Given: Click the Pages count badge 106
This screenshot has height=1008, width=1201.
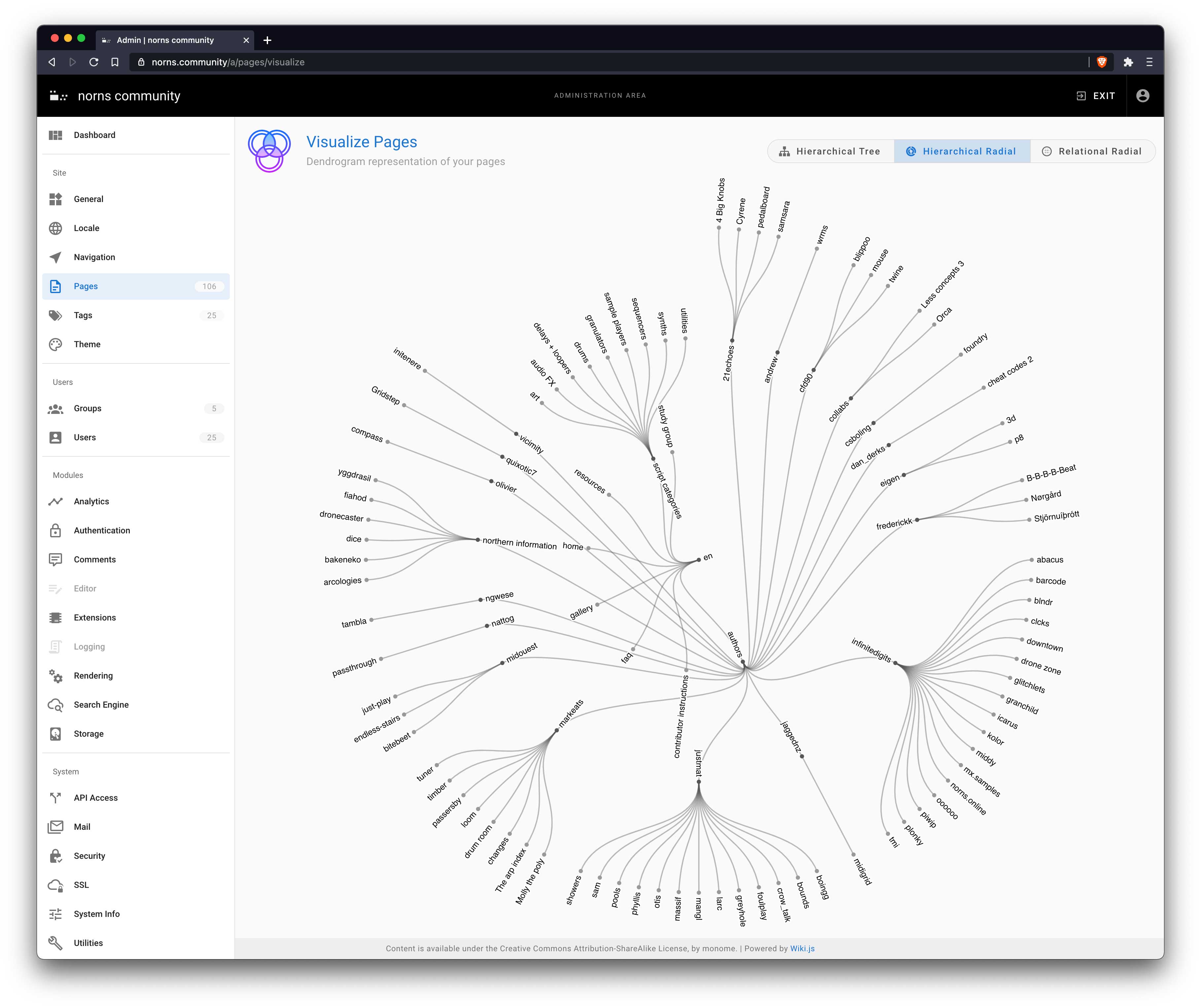Looking at the screenshot, I should point(209,286).
